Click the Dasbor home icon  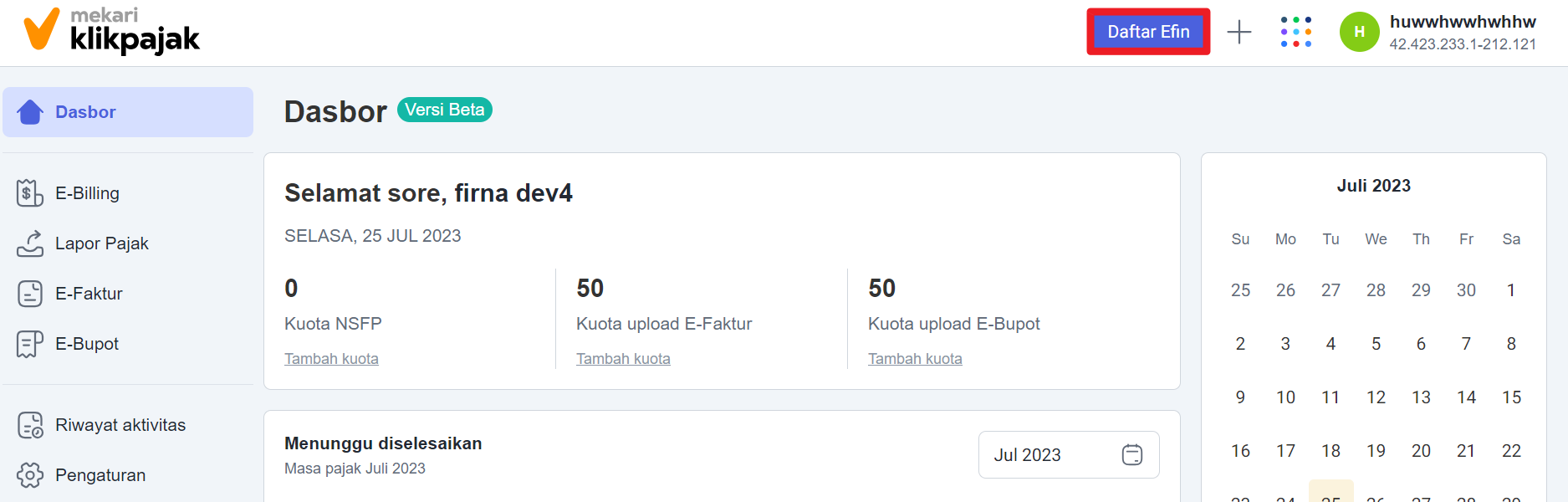point(30,112)
